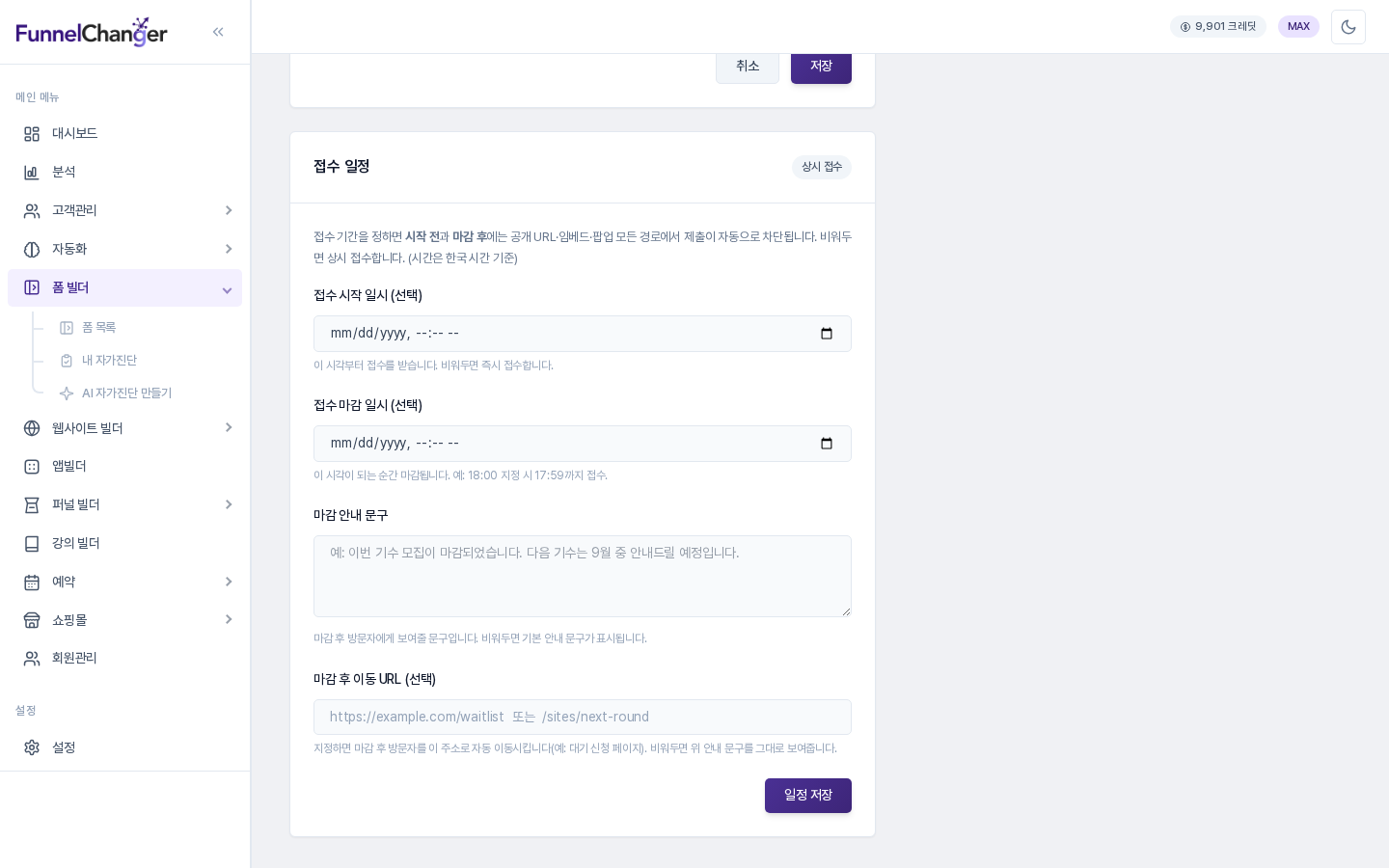Click the 앱빌더 icon

(32, 467)
